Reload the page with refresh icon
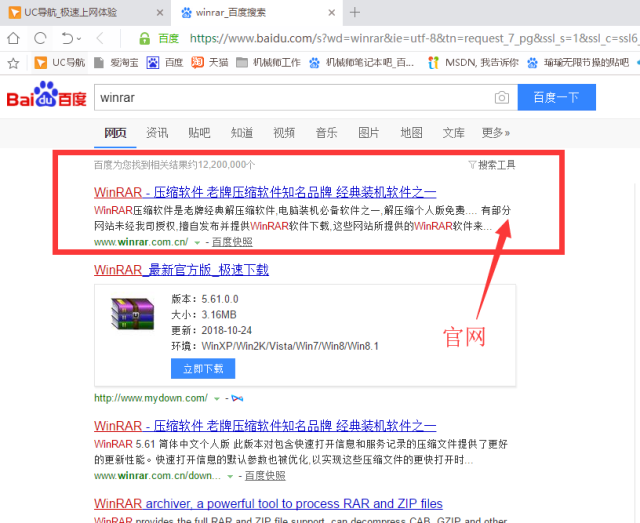Screen dimensions: 640x523 click(x=40, y=38)
